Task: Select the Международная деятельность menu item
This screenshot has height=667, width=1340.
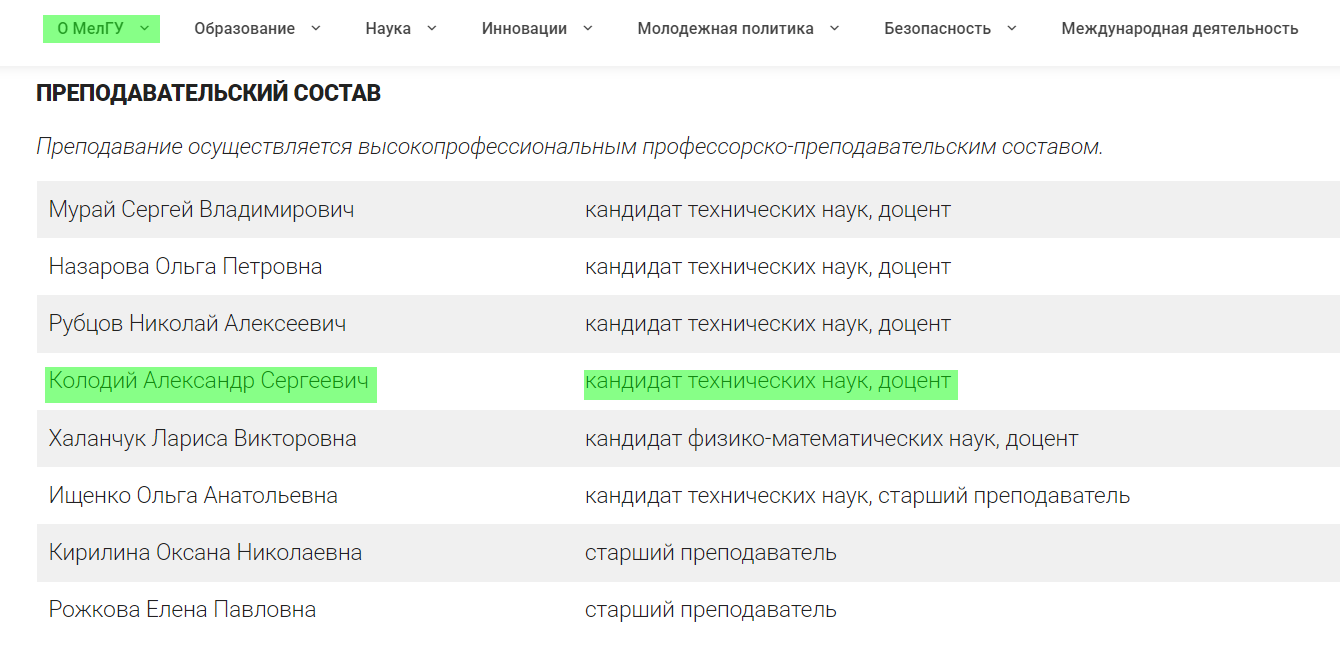Action: [1179, 28]
